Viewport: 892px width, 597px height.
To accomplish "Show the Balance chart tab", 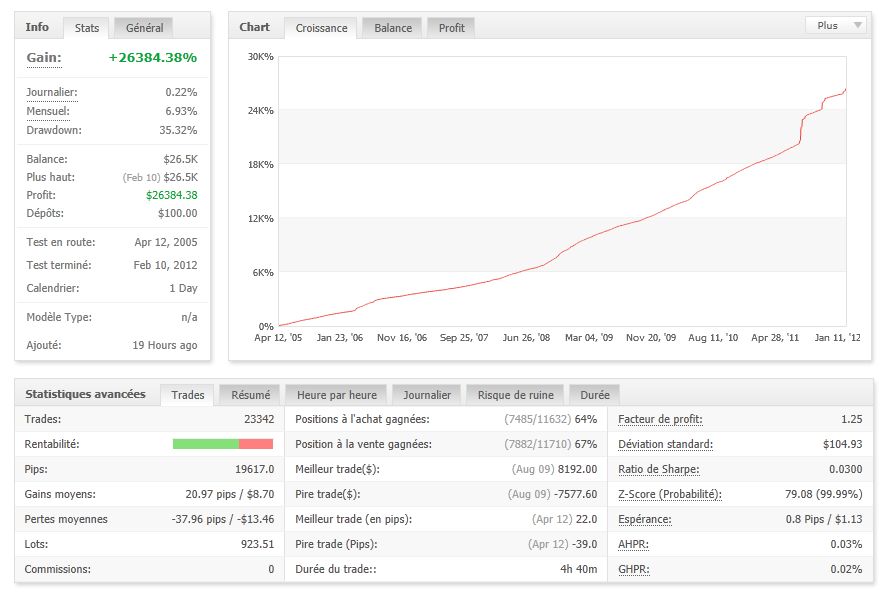I will [x=393, y=28].
